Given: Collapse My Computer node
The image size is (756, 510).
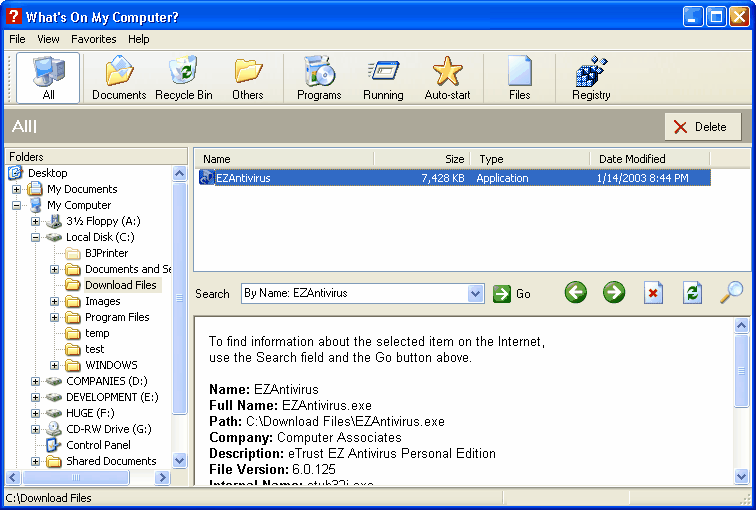Looking at the screenshot, I should coord(16,205).
